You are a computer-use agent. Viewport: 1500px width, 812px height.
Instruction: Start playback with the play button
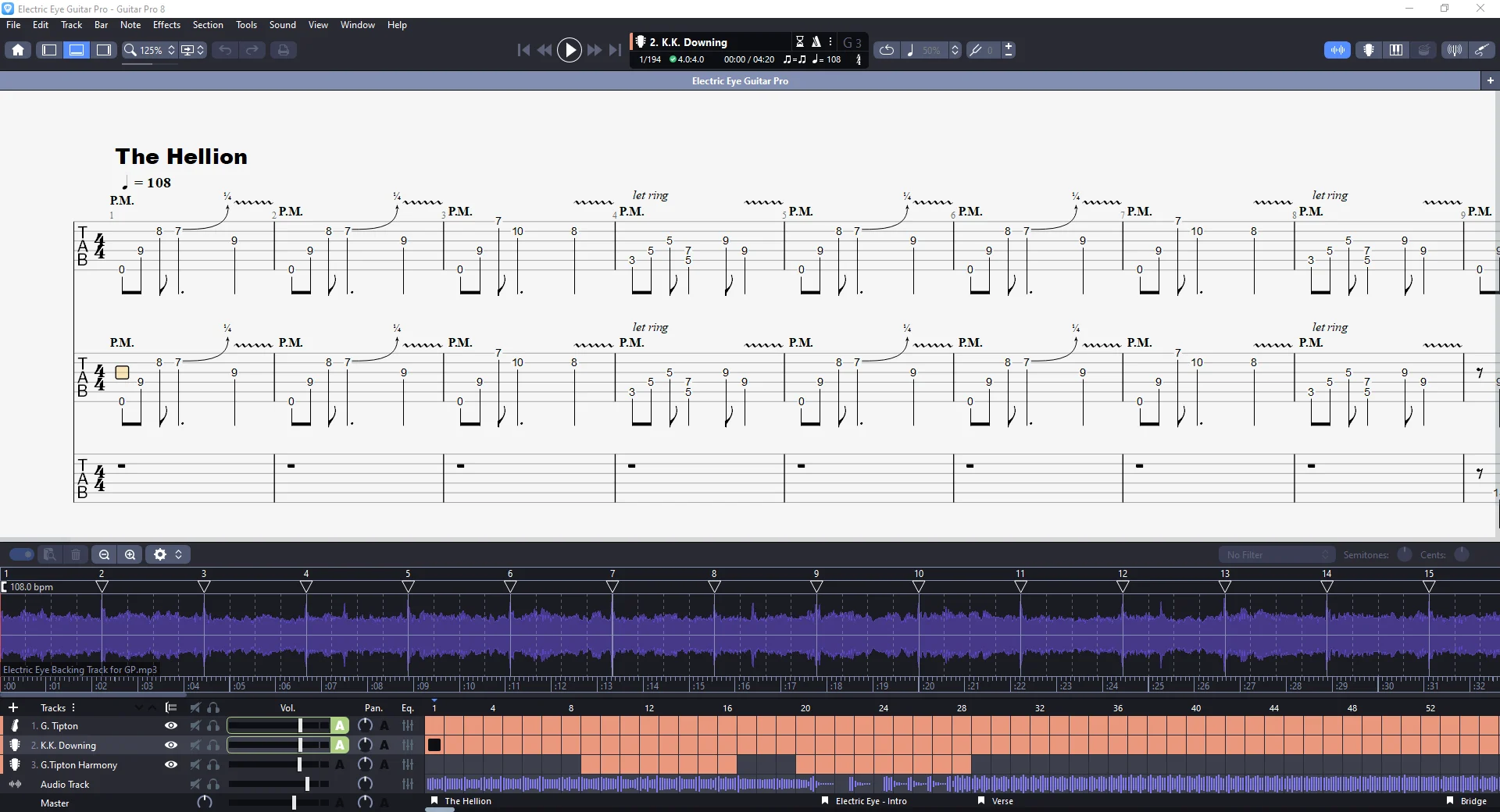coord(570,50)
